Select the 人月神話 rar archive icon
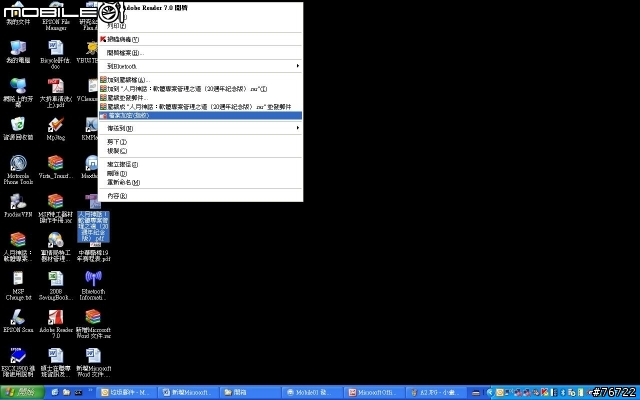Image resolution: width=640 pixels, height=400 pixels. coord(18,247)
